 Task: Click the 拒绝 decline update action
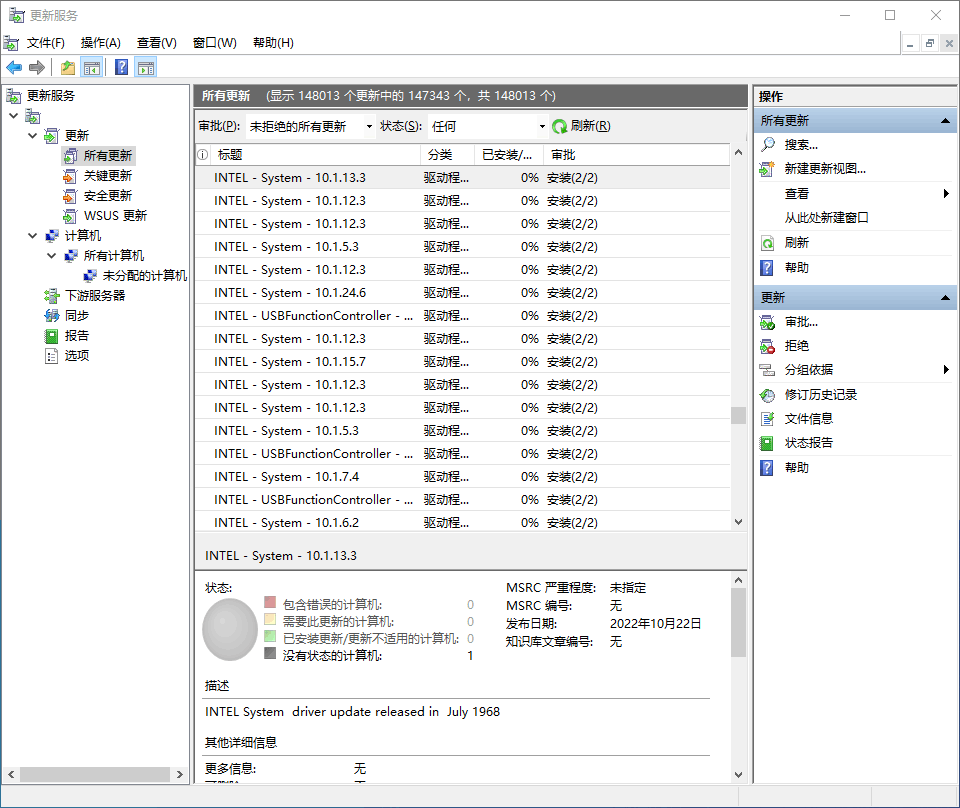797,346
